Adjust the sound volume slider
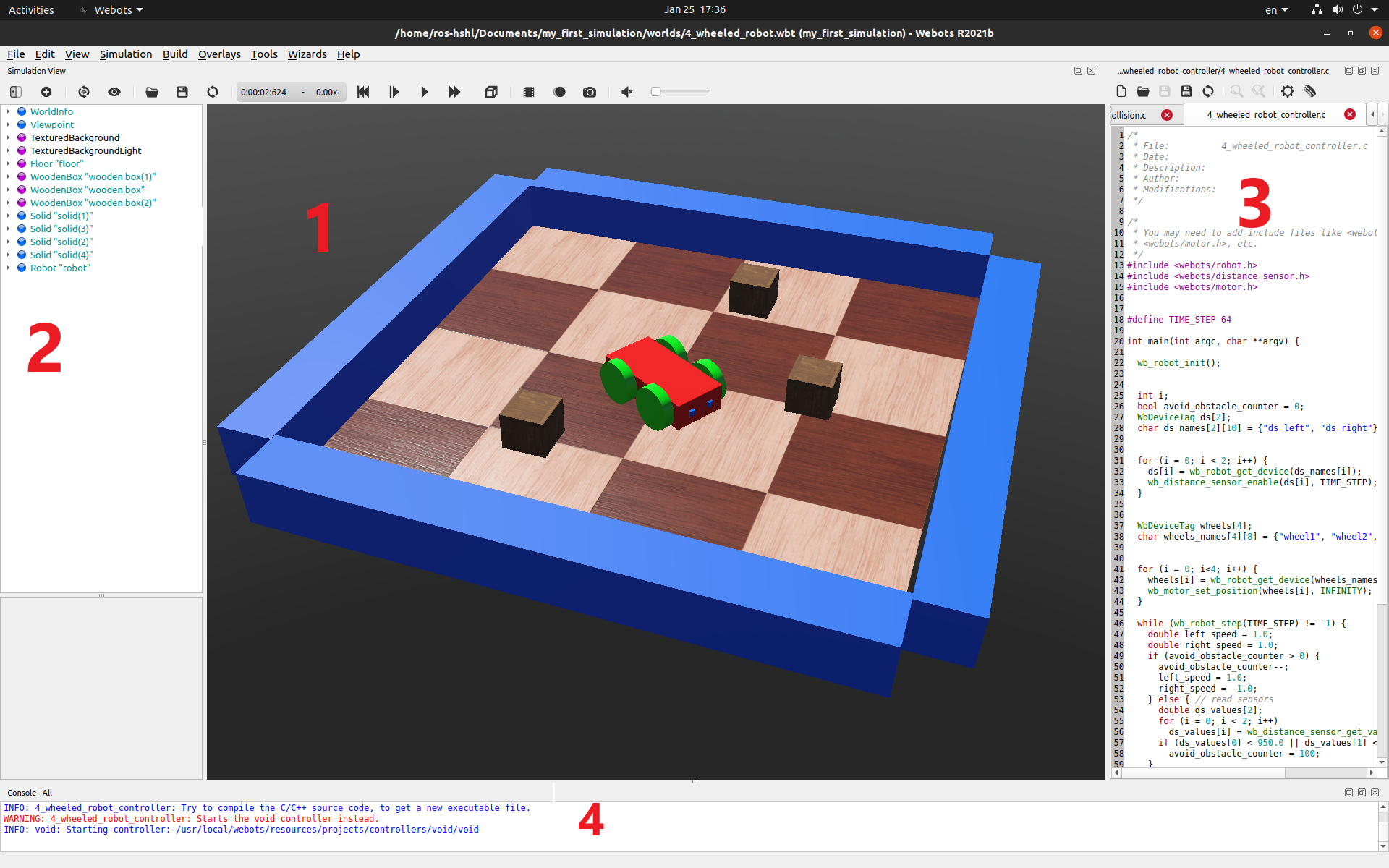The image size is (1389, 868). tap(680, 92)
